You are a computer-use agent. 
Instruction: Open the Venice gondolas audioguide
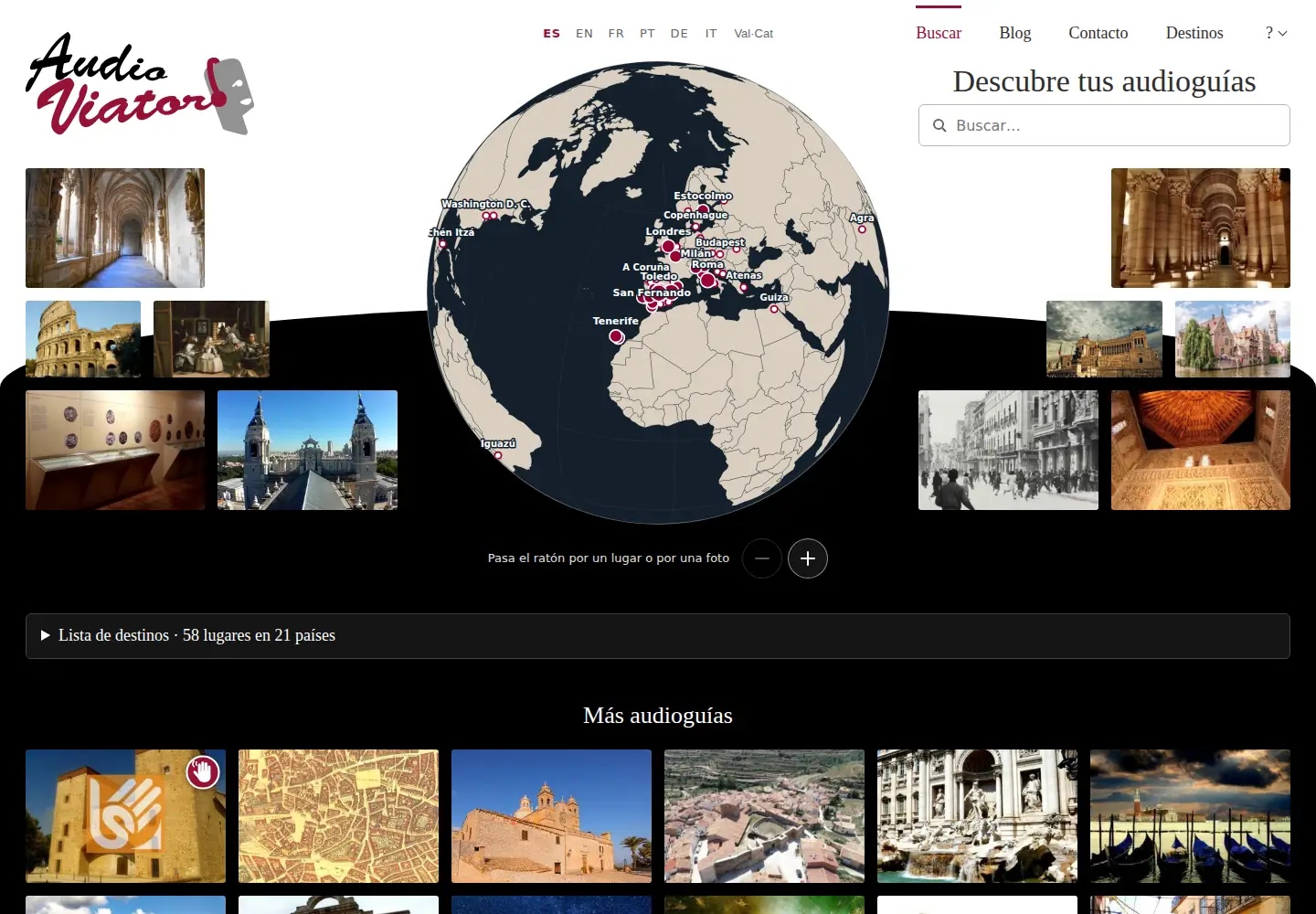click(1190, 816)
